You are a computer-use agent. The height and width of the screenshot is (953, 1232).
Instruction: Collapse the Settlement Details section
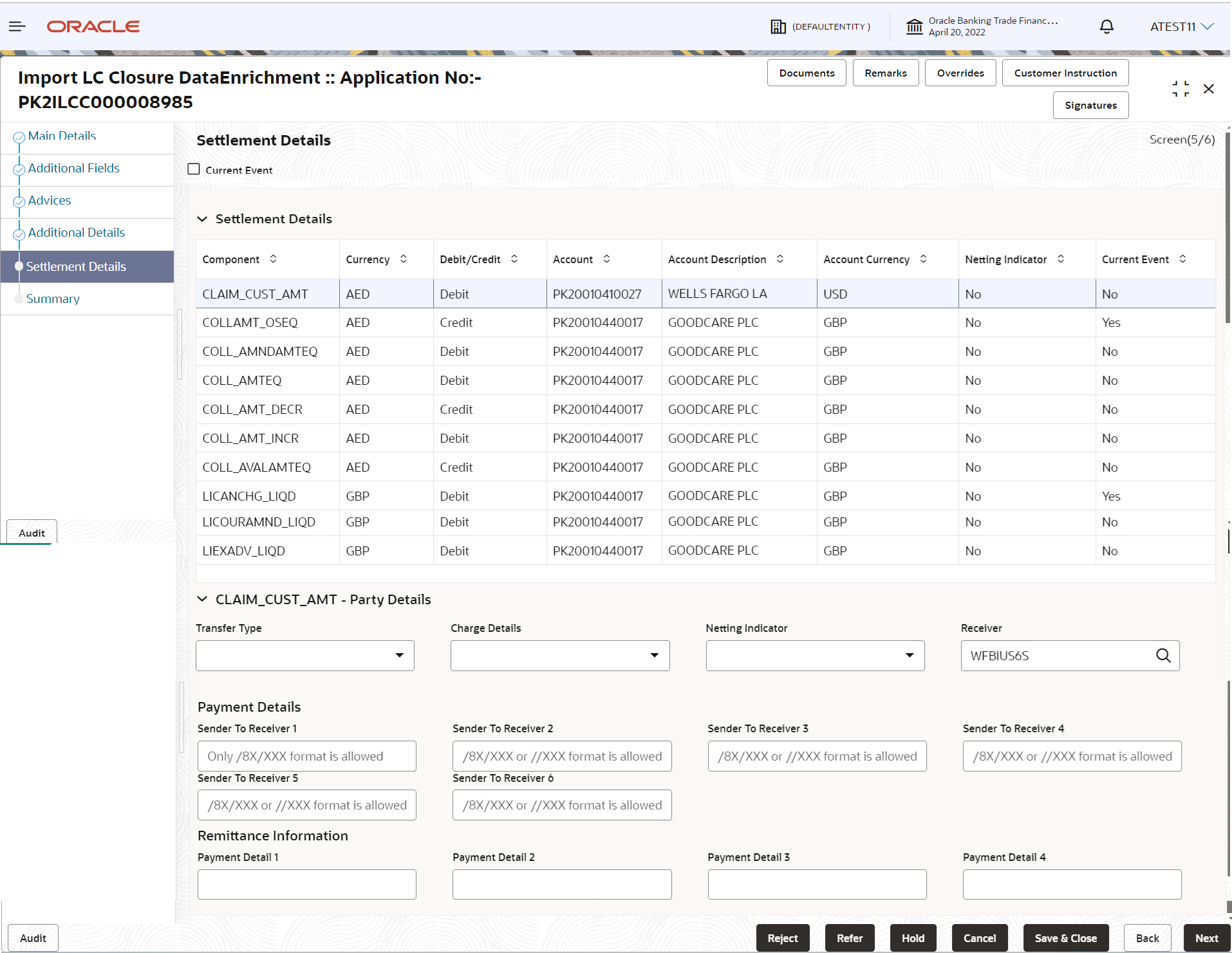pyautogui.click(x=202, y=219)
